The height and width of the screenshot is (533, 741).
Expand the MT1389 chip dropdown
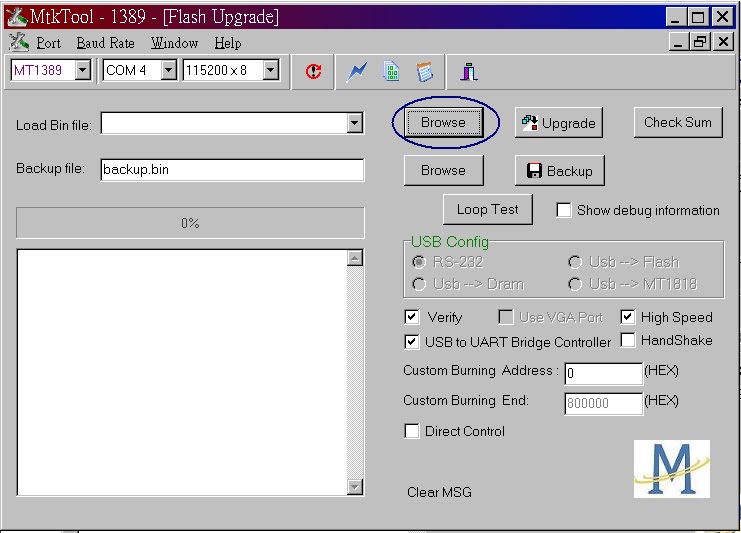coord(83,70)
